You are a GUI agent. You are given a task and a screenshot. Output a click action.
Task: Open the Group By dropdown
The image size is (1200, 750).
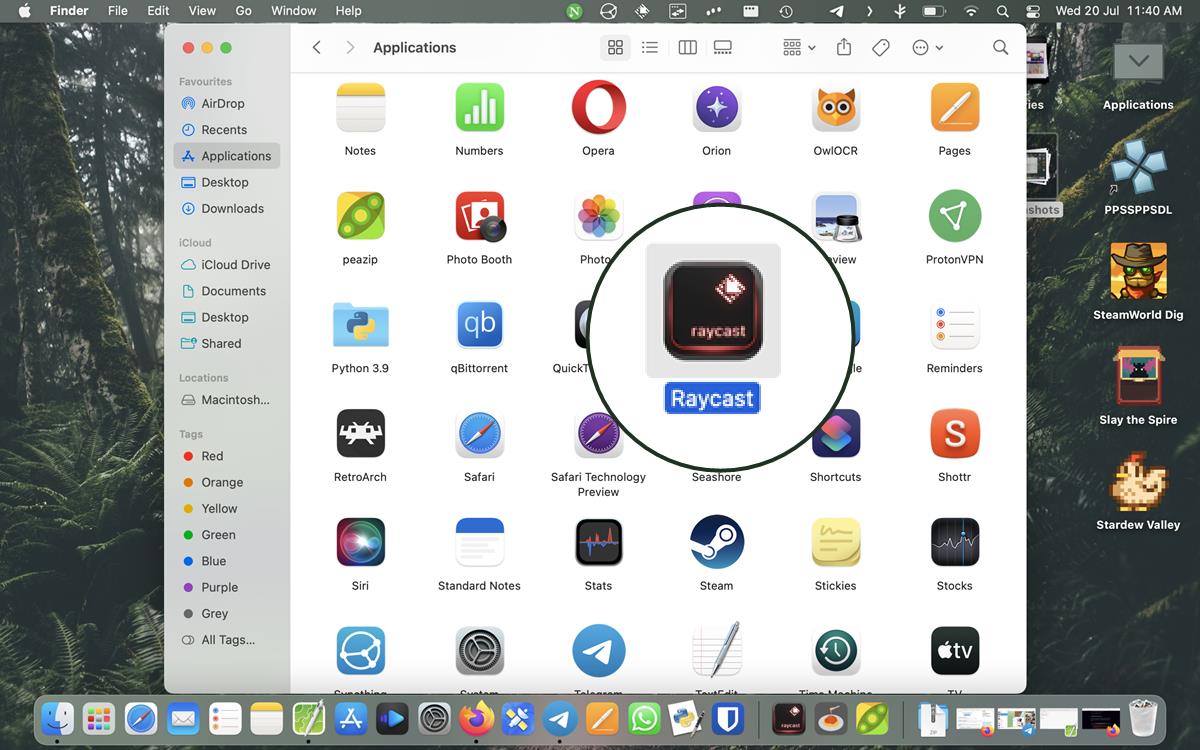tap(799, 47)
